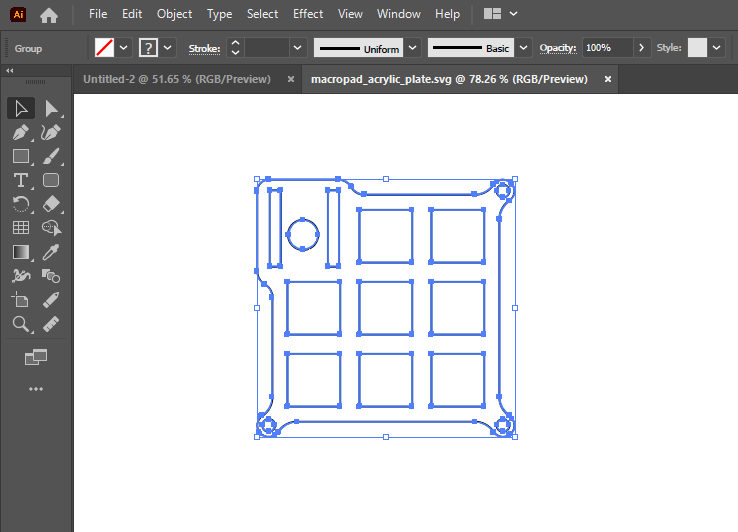Click the Home icon

click(49, 15)
